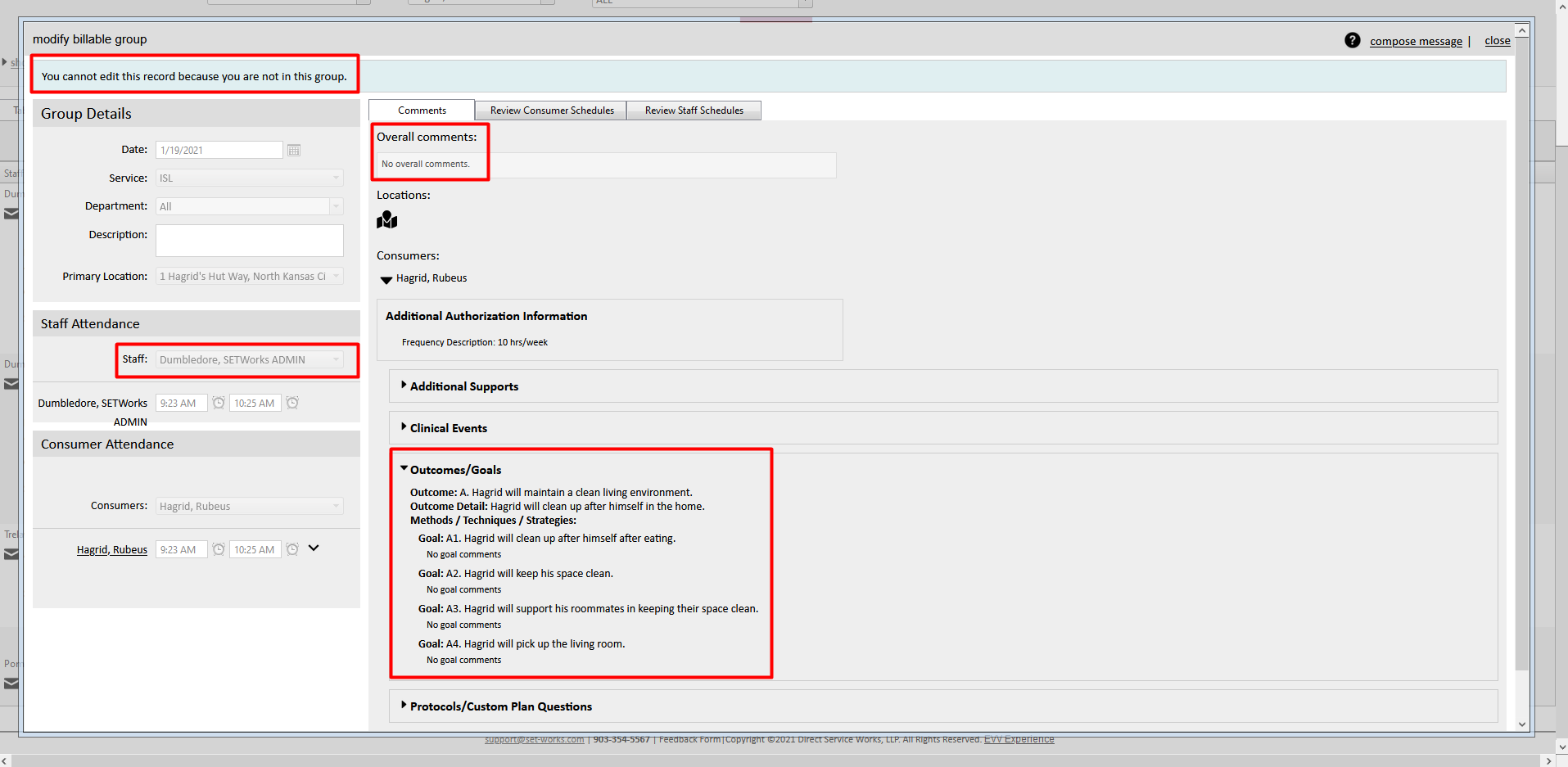Click Dumbledore's 9:23 AM start time field
Screen dimensions: 1568x767
[181, 403]
